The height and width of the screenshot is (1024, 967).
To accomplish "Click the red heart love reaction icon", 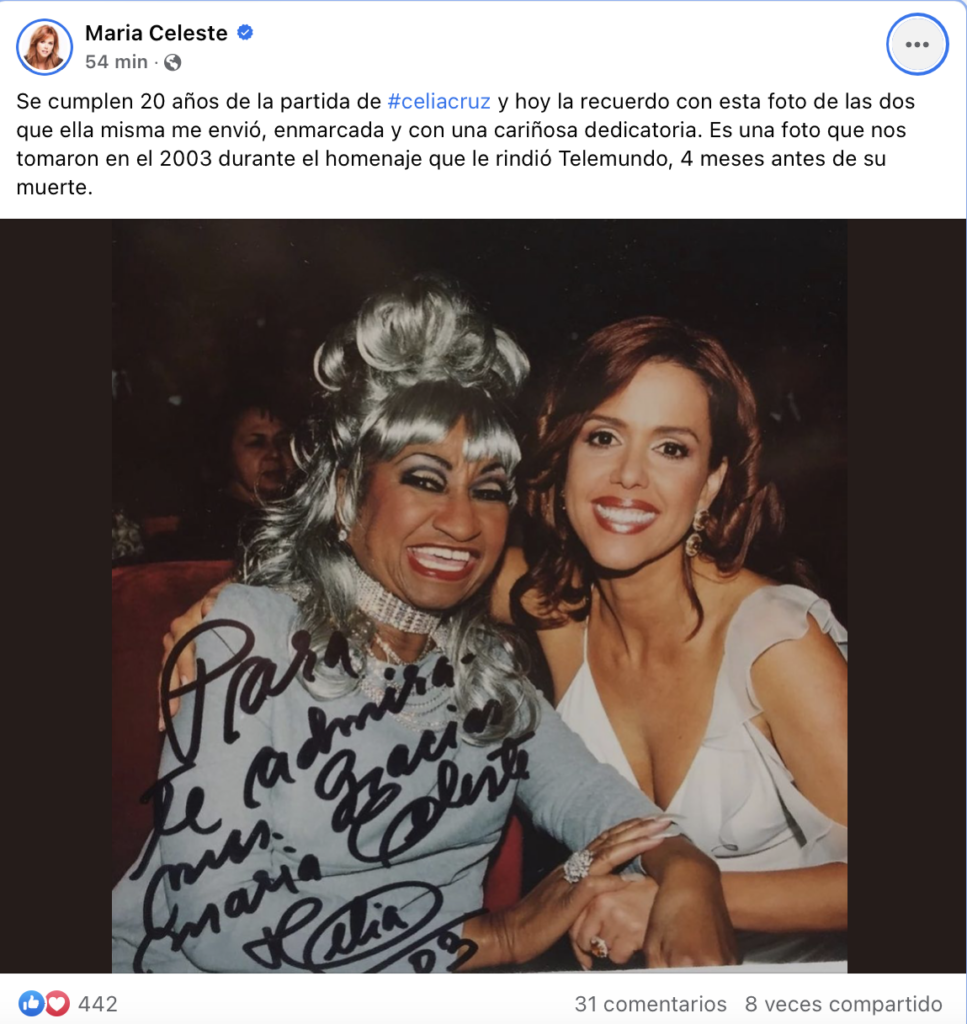I will click(x=57, y=1003).
